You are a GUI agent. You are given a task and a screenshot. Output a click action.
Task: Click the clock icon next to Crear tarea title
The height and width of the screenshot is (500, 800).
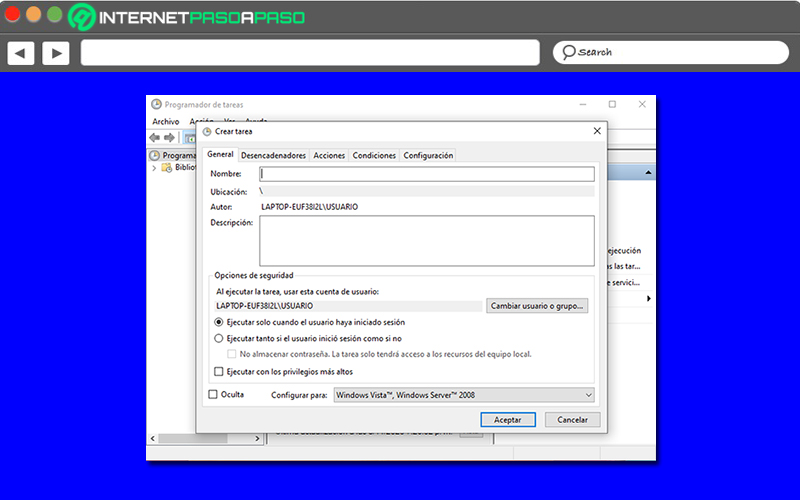click(x=207, y=132)
